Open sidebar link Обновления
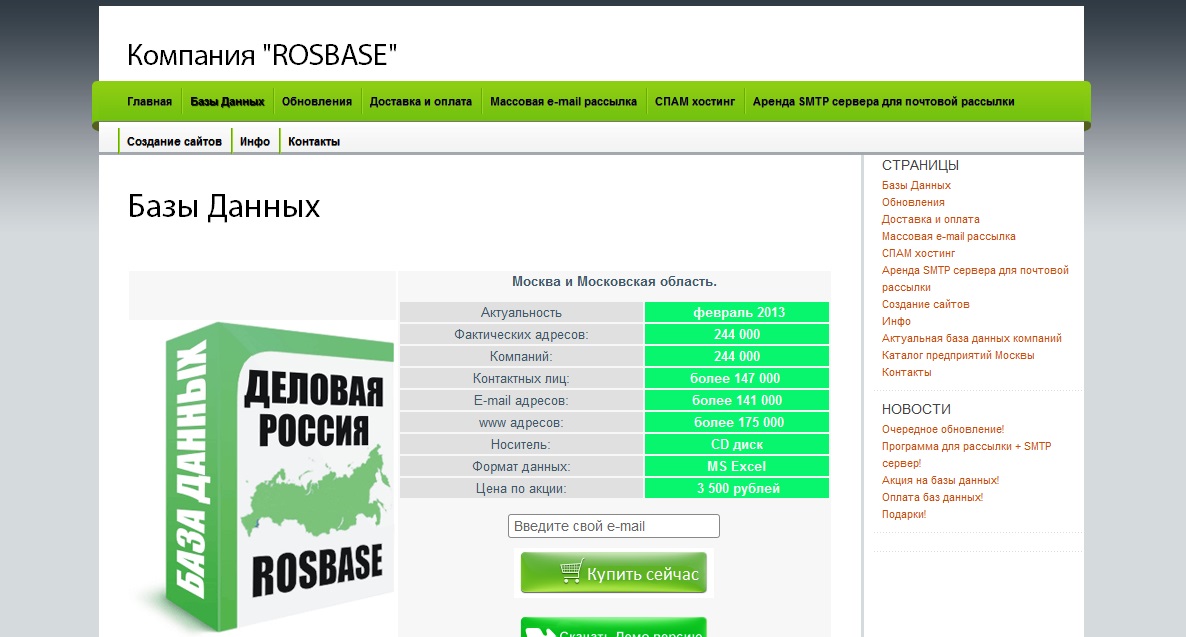The height and width of the screenshot is (637, 1186). click(913, 202)
